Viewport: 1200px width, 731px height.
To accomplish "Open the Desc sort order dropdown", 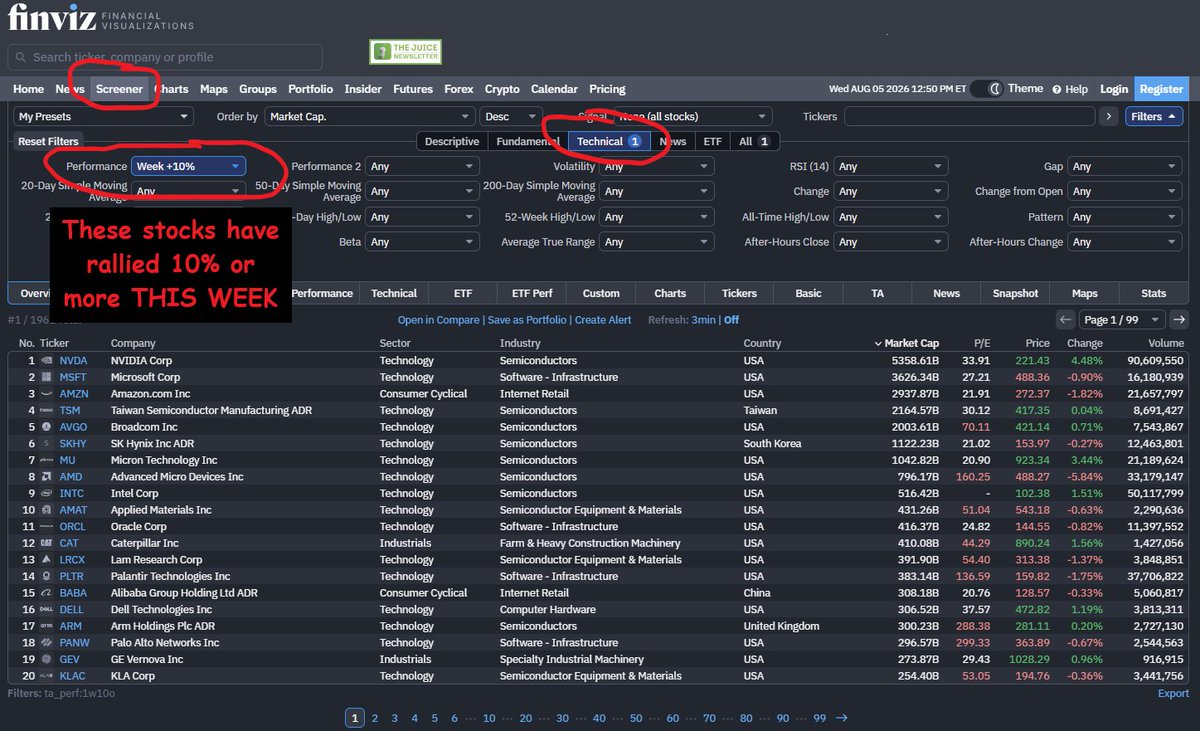I will [511, 116].
